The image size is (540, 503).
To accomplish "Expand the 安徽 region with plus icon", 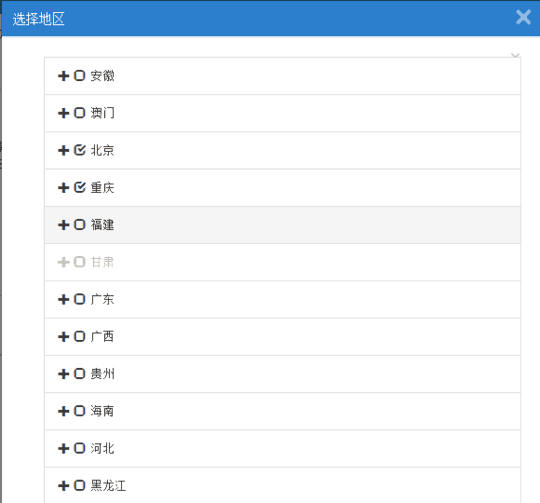I will tap(63, 76).
